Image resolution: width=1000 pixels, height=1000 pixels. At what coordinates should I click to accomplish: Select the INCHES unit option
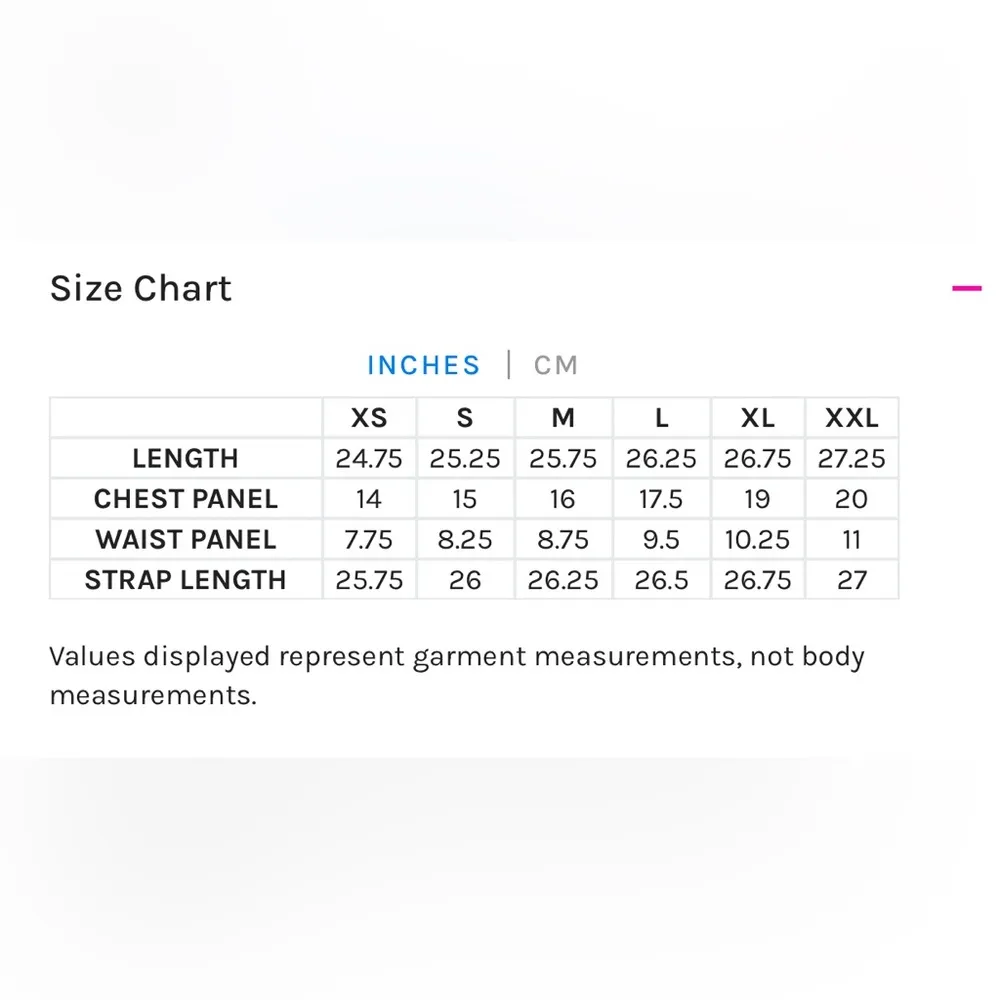pos(424,365)
